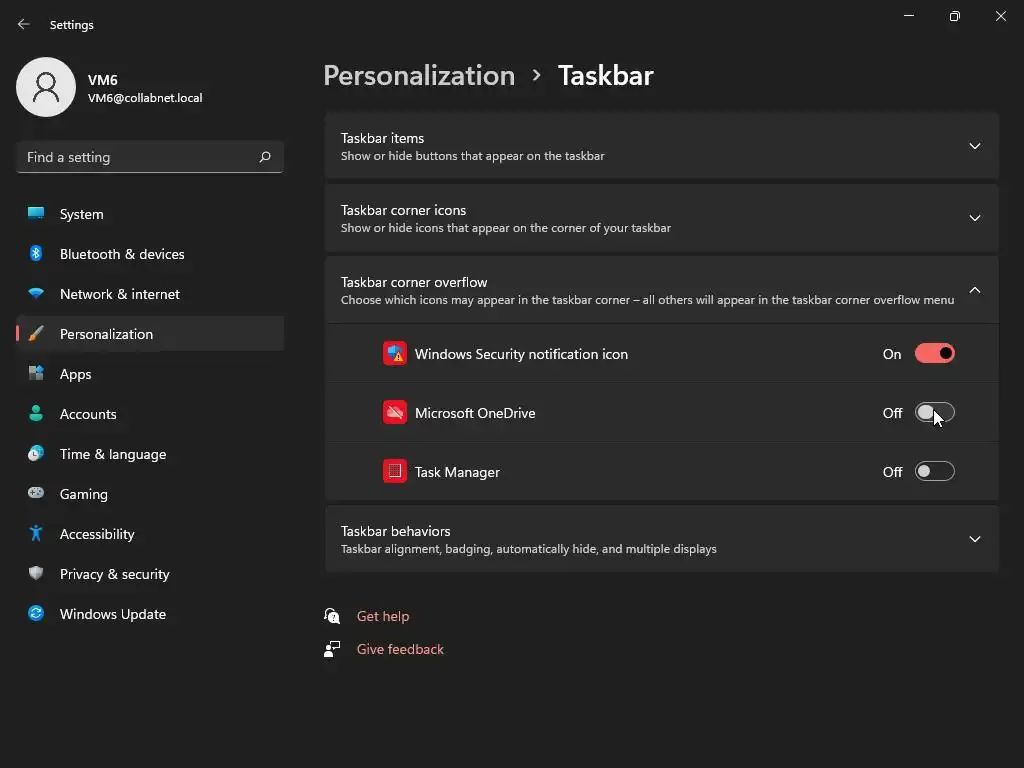The width and height of the screenshot is (1024, 768).
Task: Open the Get help link
Action: 383,616
